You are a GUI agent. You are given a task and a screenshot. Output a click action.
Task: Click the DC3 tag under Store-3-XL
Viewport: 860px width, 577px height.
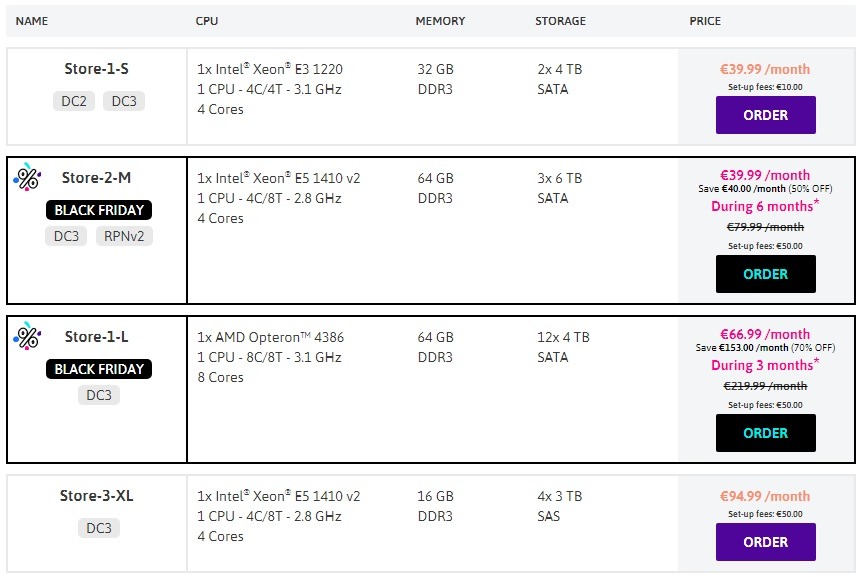pos(99,528)
